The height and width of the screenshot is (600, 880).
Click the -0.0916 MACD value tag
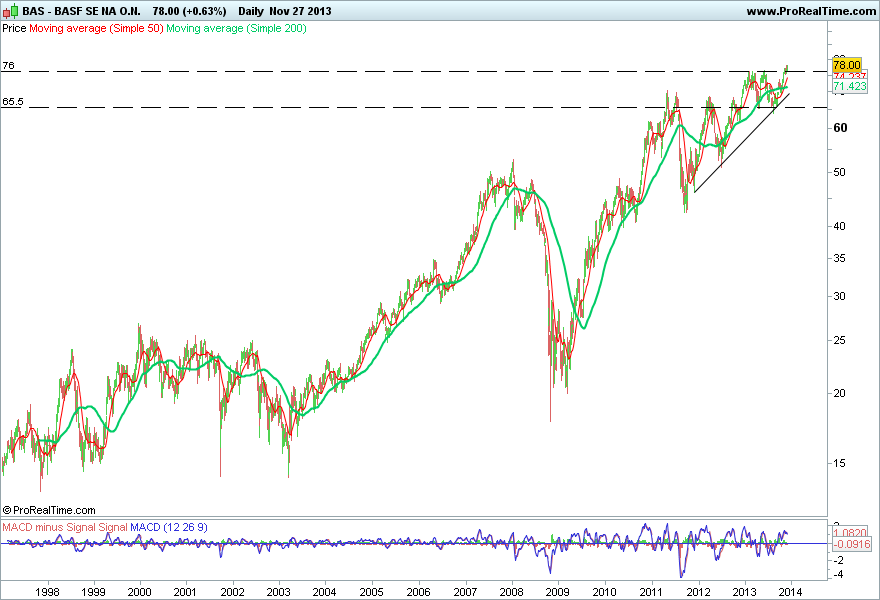[851, 544]
